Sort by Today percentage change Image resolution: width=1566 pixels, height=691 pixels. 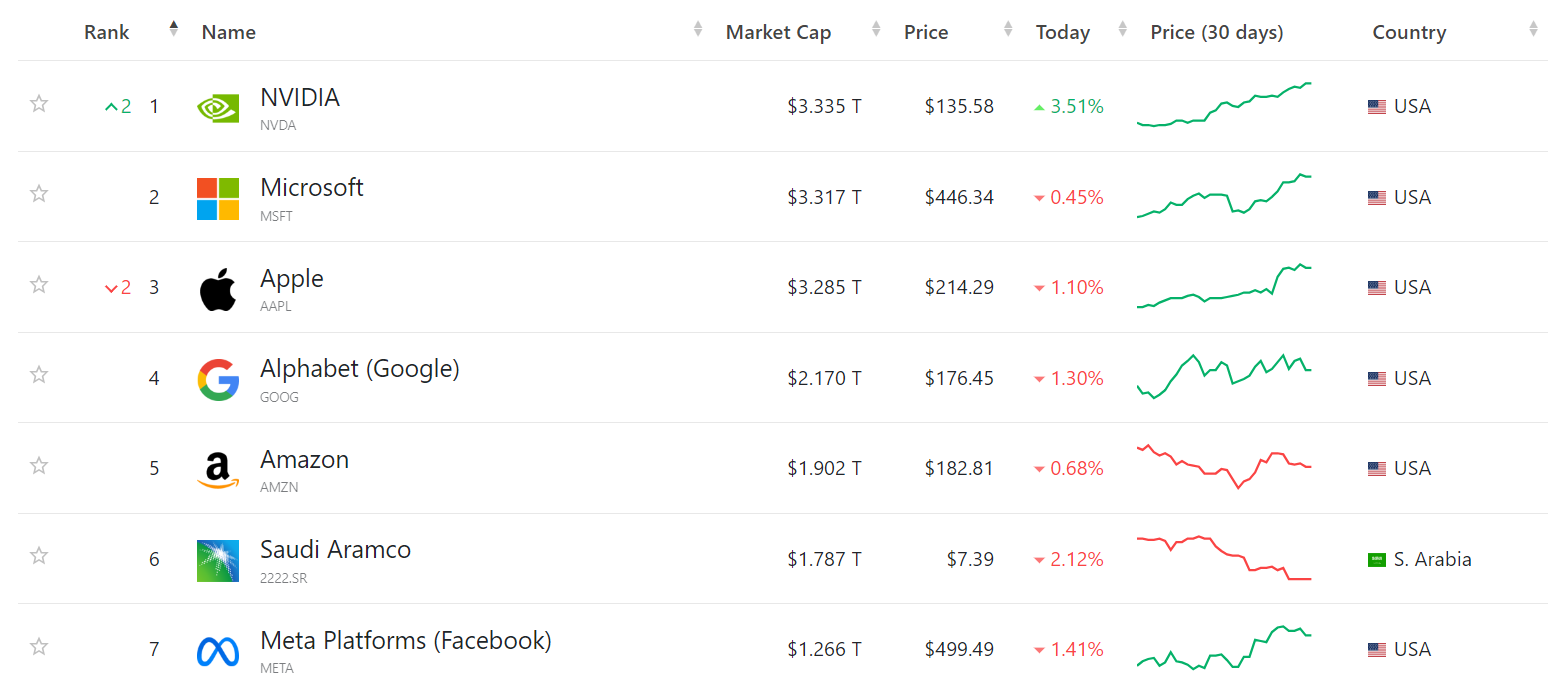(1062, 32)
